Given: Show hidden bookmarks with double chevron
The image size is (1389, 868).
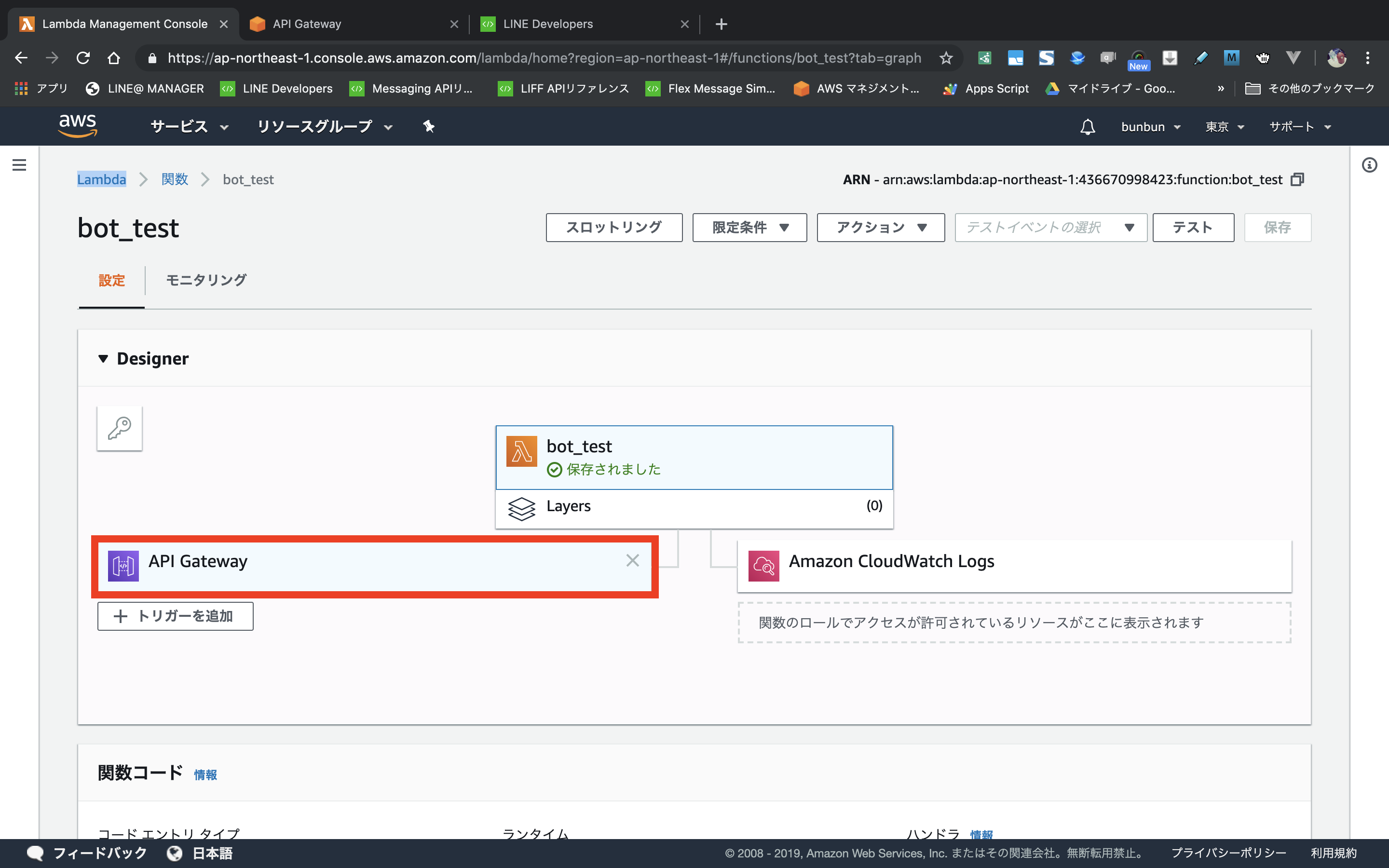Looking at the screenshot, I should (x=1220, y=88).
